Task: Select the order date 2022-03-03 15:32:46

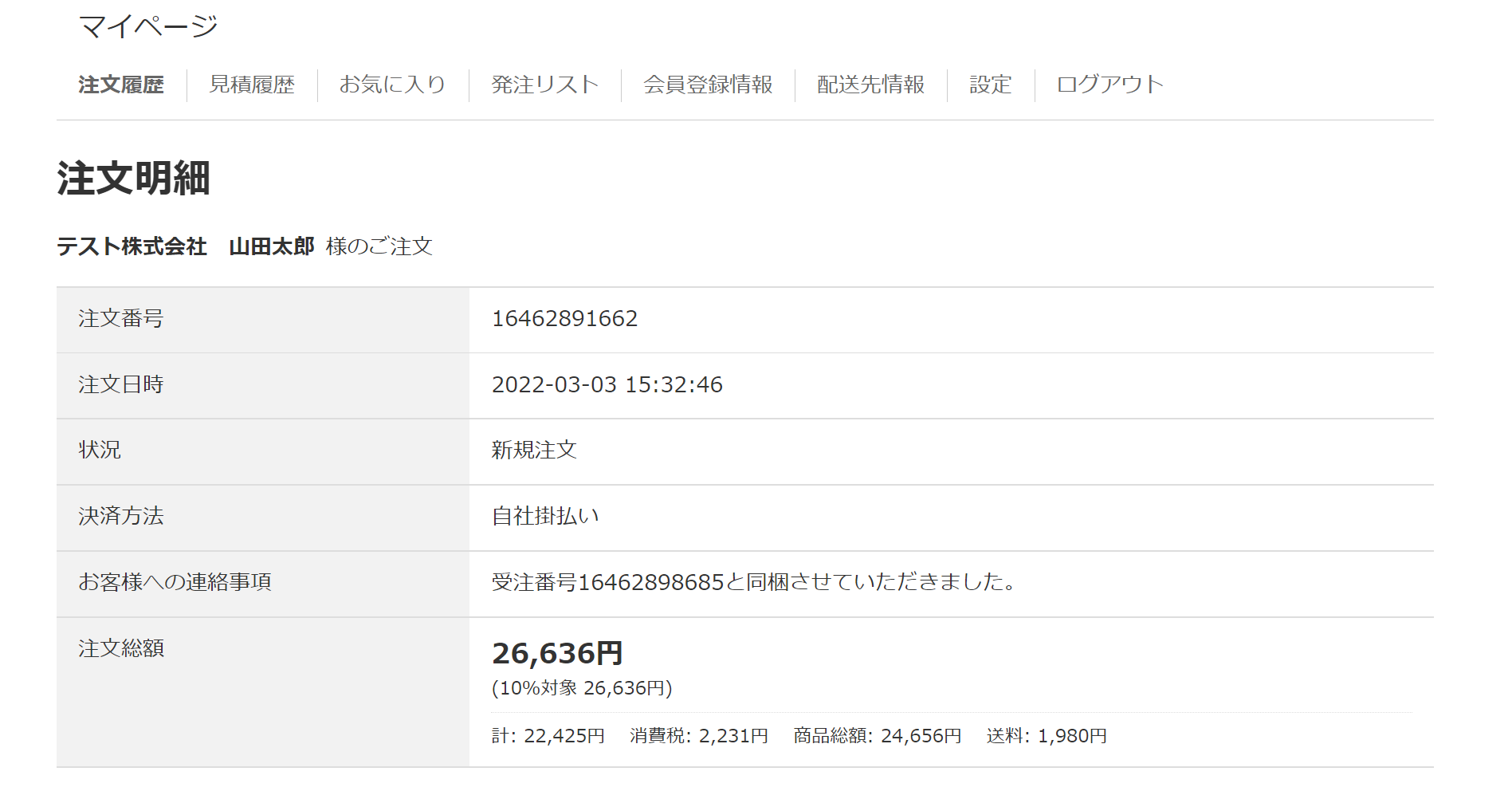Action: pyautogui.click(x=607, y=385)
